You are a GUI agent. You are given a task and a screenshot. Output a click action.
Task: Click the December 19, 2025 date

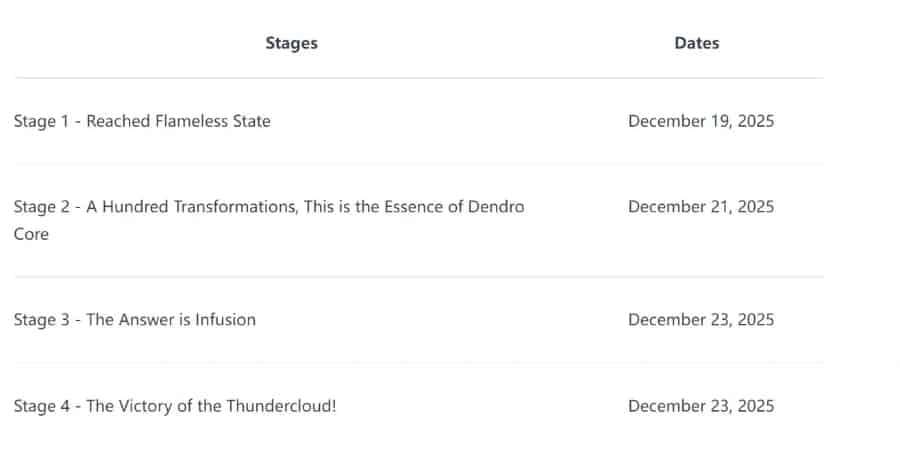click(700, 121)
